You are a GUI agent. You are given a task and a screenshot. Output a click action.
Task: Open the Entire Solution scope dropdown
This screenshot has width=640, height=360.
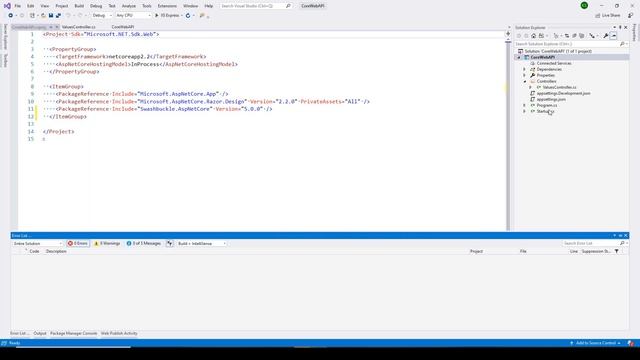pos(38,243)
